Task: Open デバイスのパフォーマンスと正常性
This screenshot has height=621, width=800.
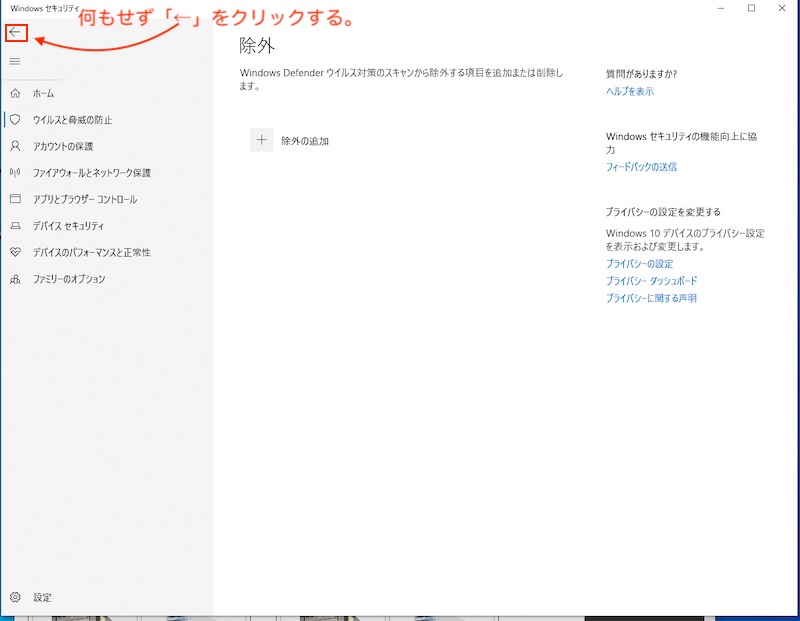Action: click(x=91, y=253)
